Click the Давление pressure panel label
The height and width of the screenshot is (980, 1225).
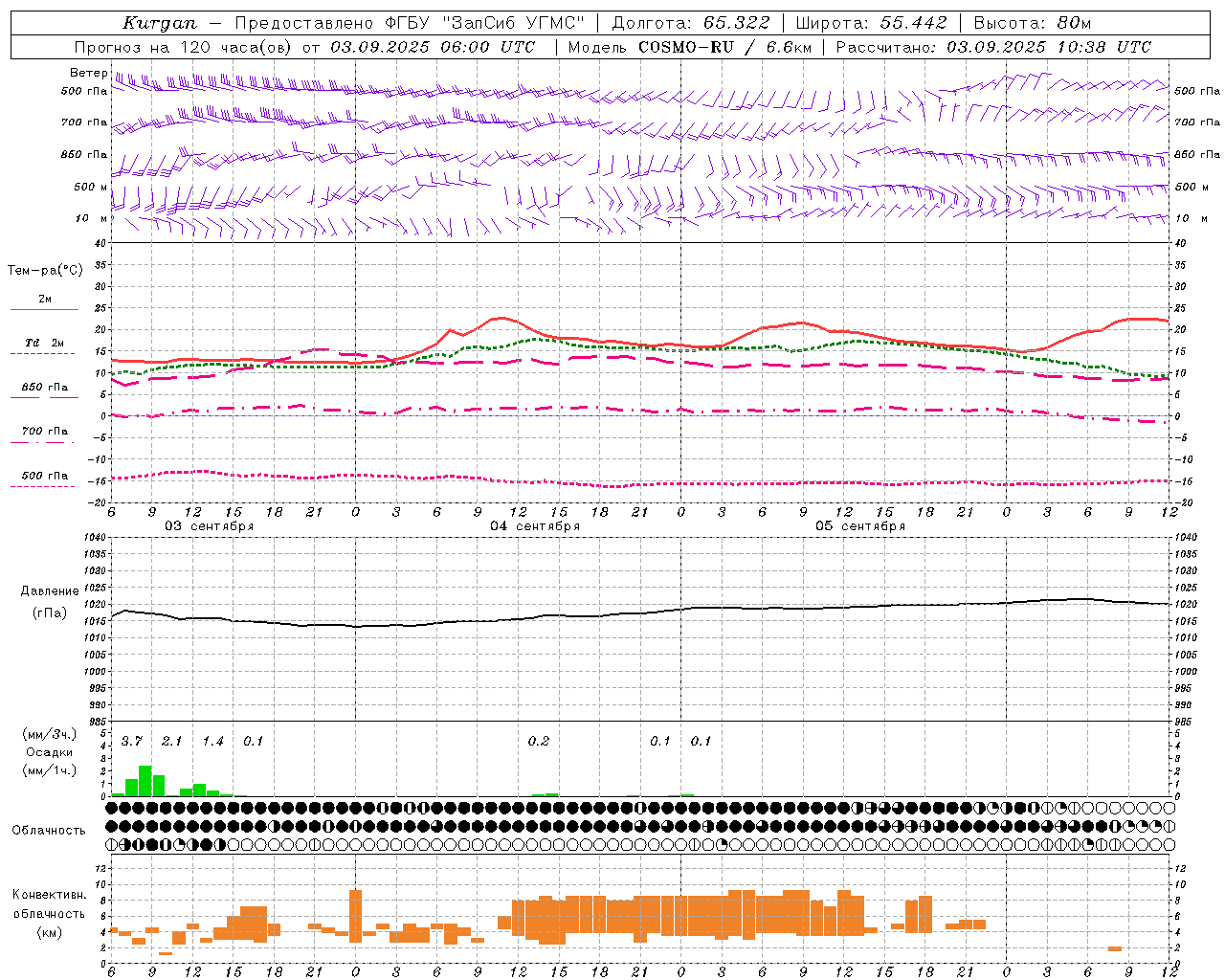(x=50, y=591)
